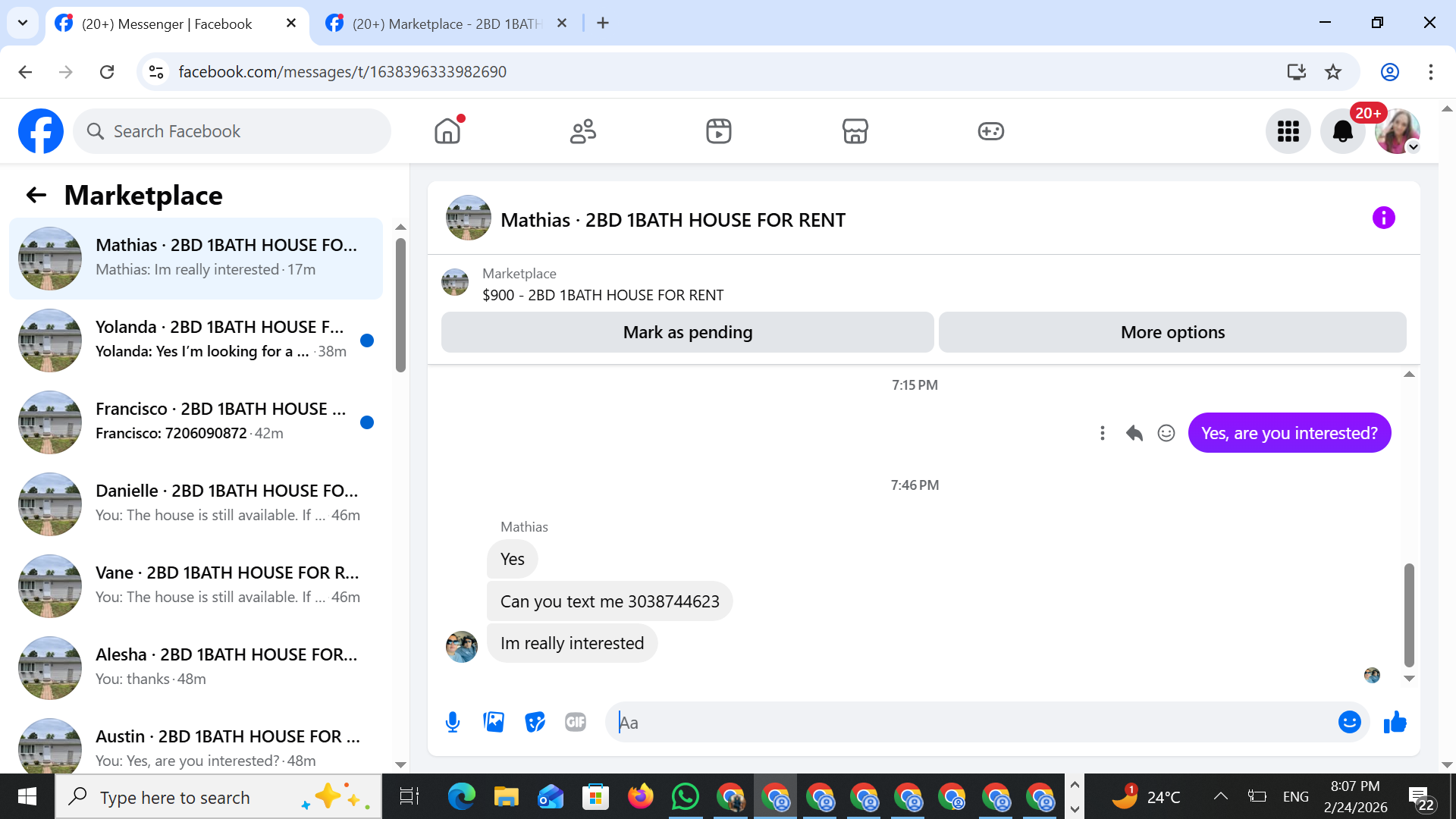
Task: Open emoji picker in message field
Action: click(1349, 722)
